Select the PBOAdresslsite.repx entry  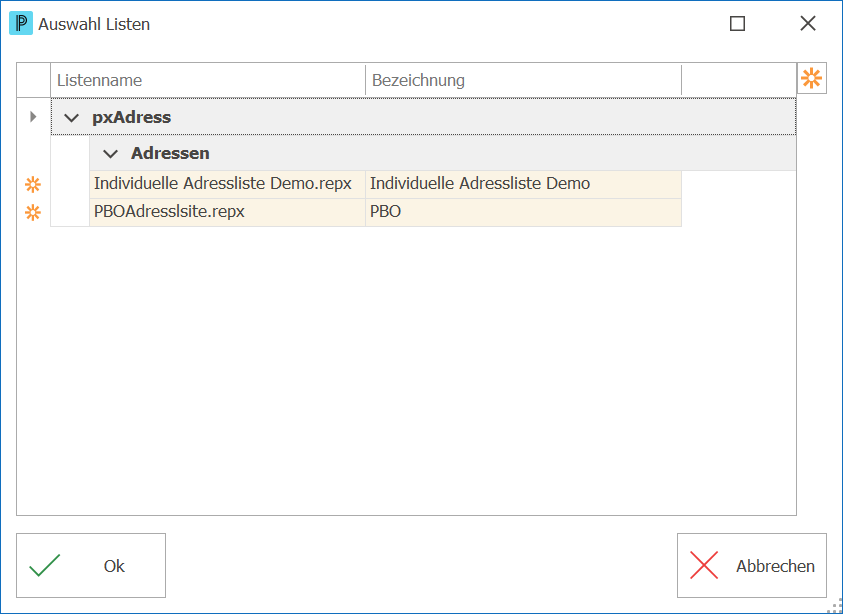click(x=227, y=212)
